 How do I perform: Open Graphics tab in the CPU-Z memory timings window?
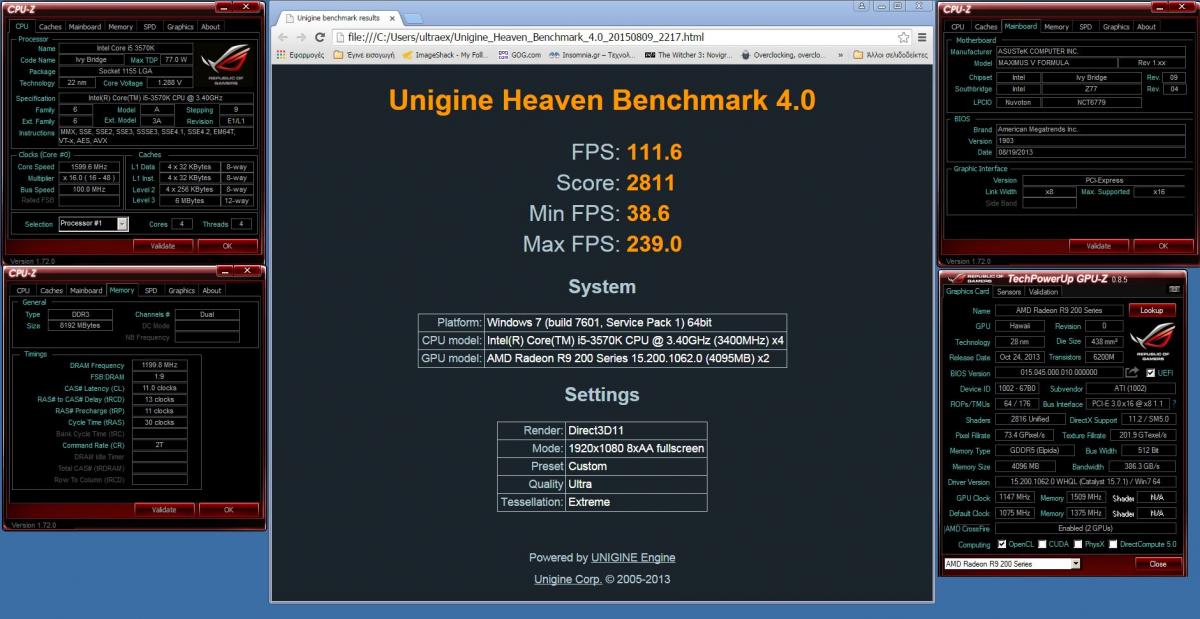coord(181,291)
